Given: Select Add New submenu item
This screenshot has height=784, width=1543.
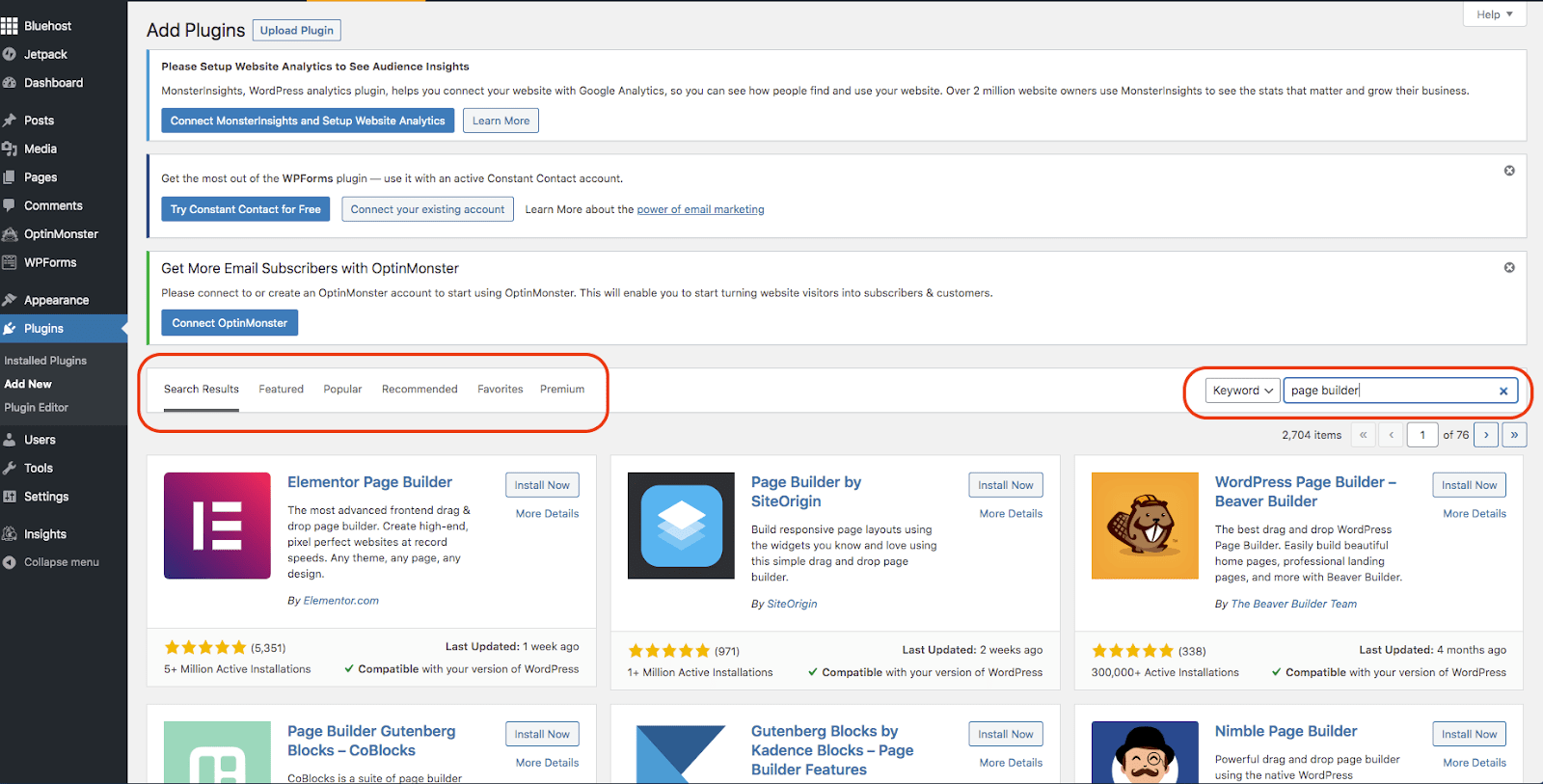Looking at the screenshot, I should coord(28,384).
